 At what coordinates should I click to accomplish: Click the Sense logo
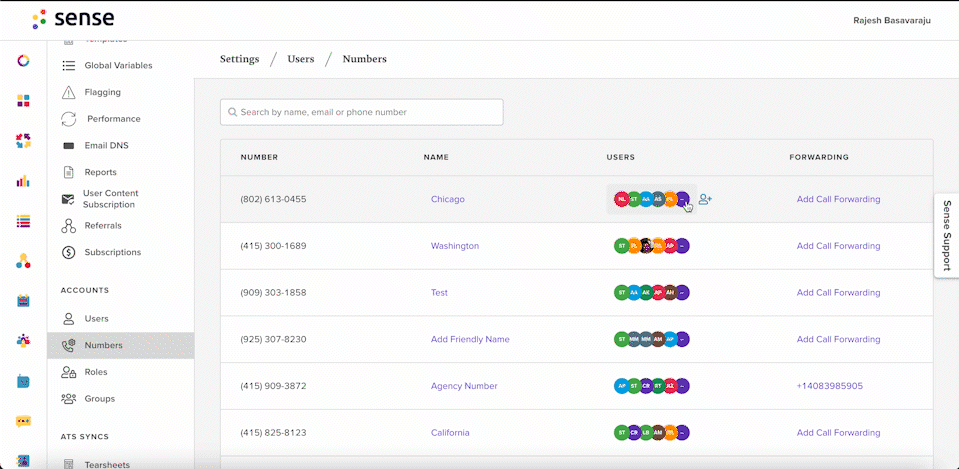pos(73,19)
